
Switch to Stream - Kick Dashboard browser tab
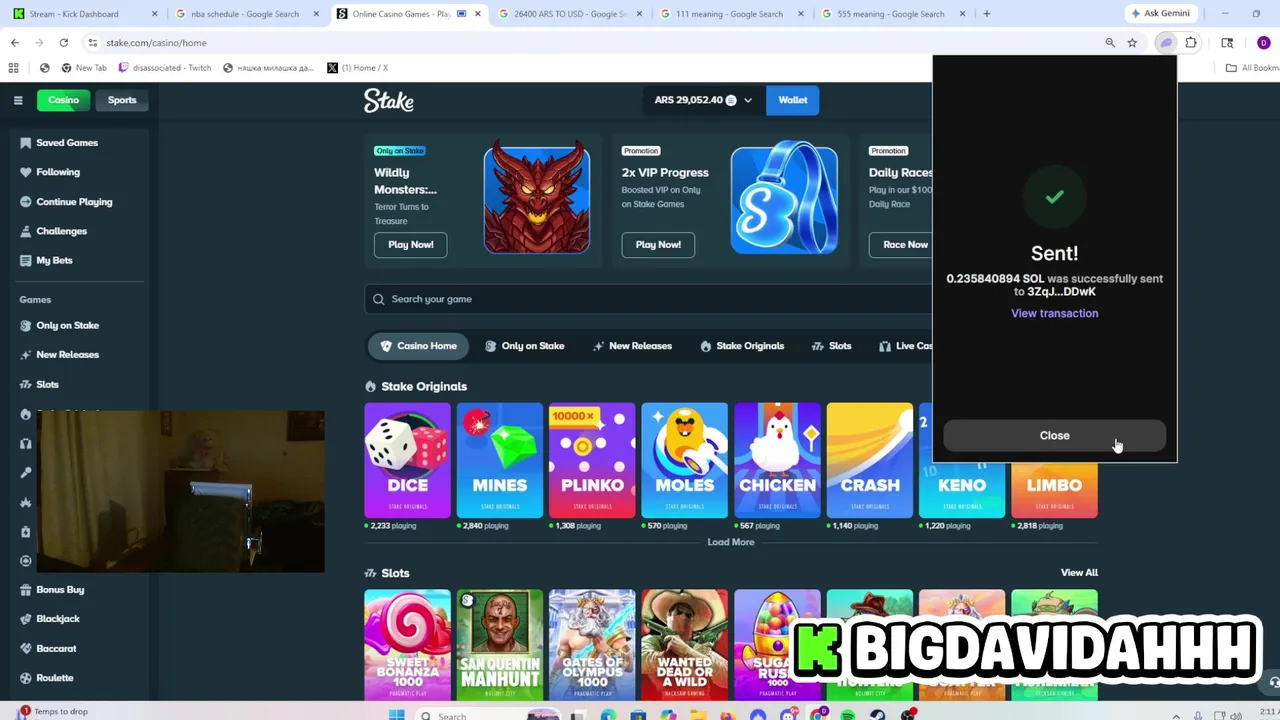[x=83, y=14]
